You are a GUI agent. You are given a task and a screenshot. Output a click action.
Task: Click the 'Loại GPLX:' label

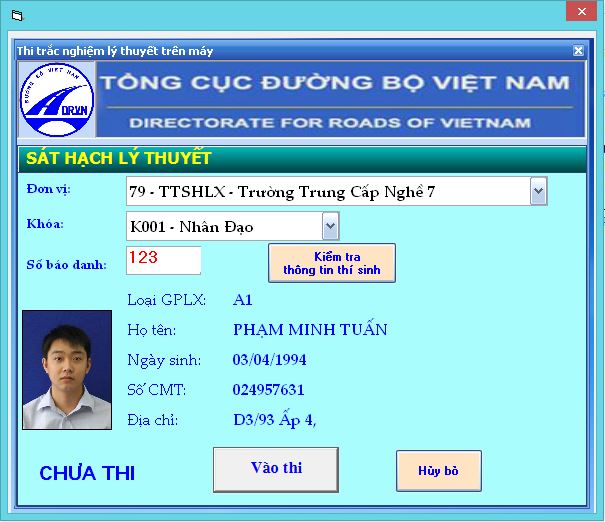[166, 300]
